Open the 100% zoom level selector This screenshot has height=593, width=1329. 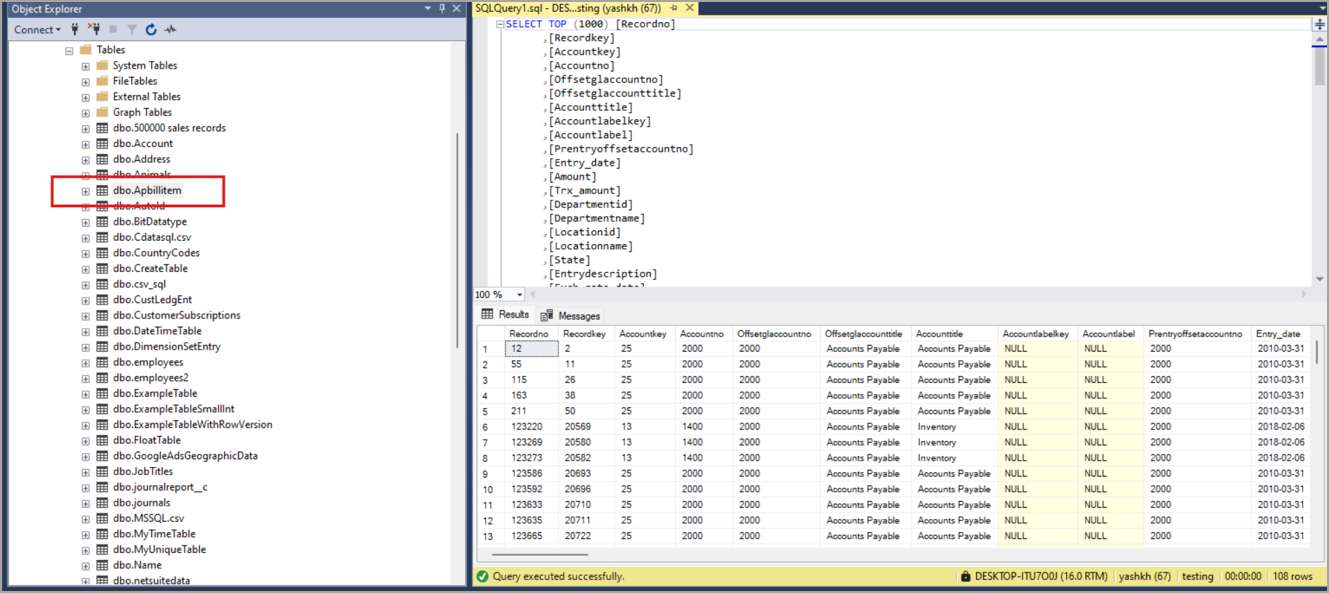[x=499, y=294]
